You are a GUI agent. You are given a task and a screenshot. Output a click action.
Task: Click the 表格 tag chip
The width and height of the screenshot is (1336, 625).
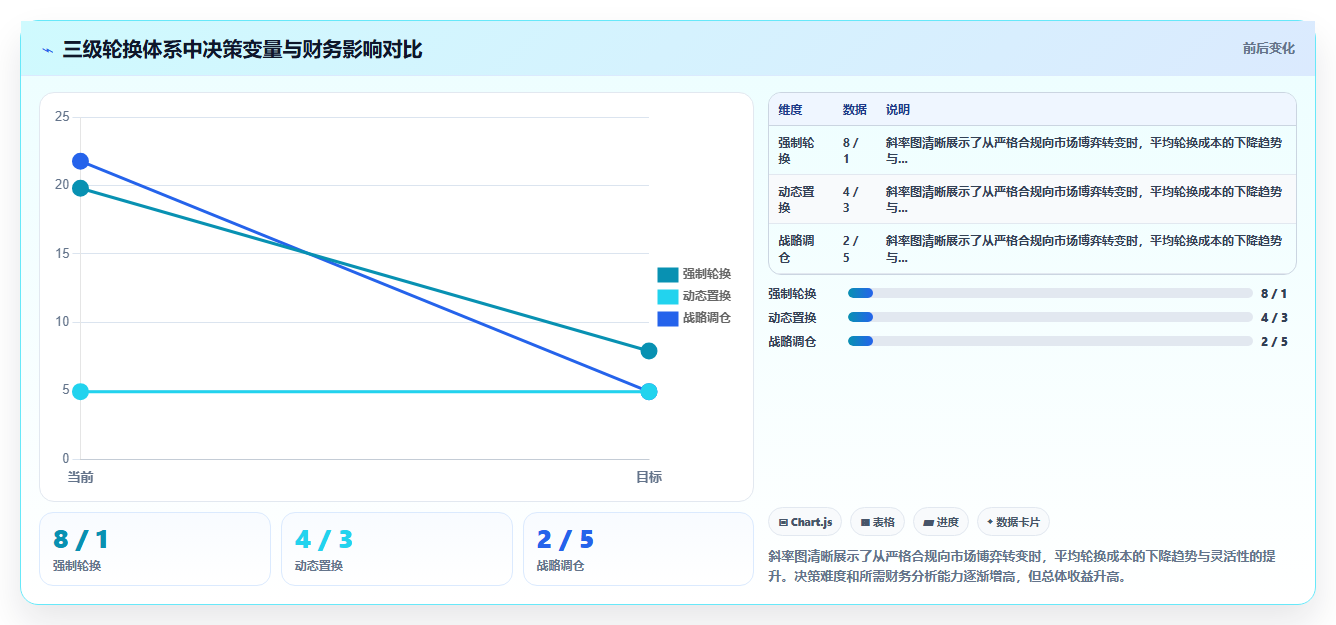tap(877, 522)
